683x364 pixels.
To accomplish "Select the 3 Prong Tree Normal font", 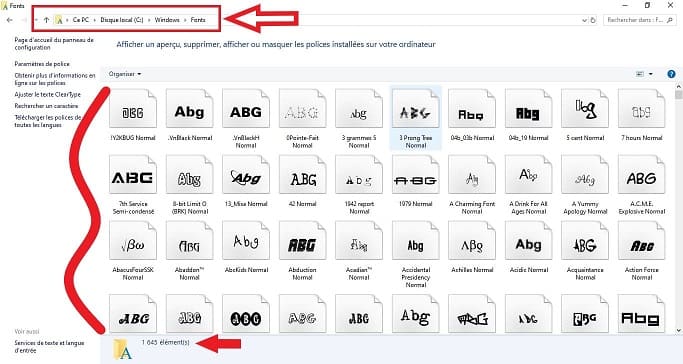I will (x=416, y=109).
